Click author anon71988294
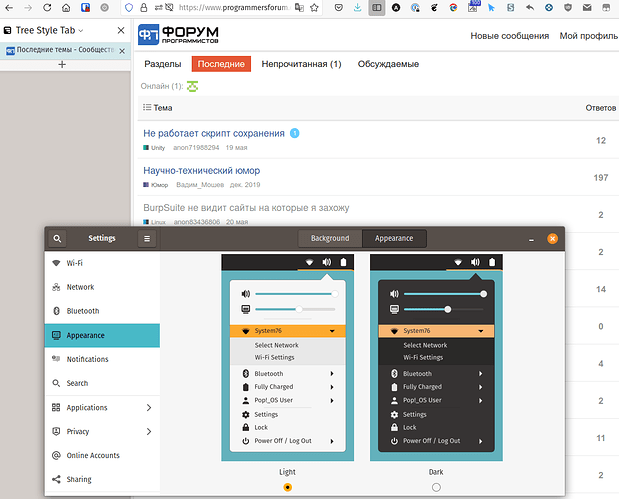619x499 pixels. tap(196, 148)
